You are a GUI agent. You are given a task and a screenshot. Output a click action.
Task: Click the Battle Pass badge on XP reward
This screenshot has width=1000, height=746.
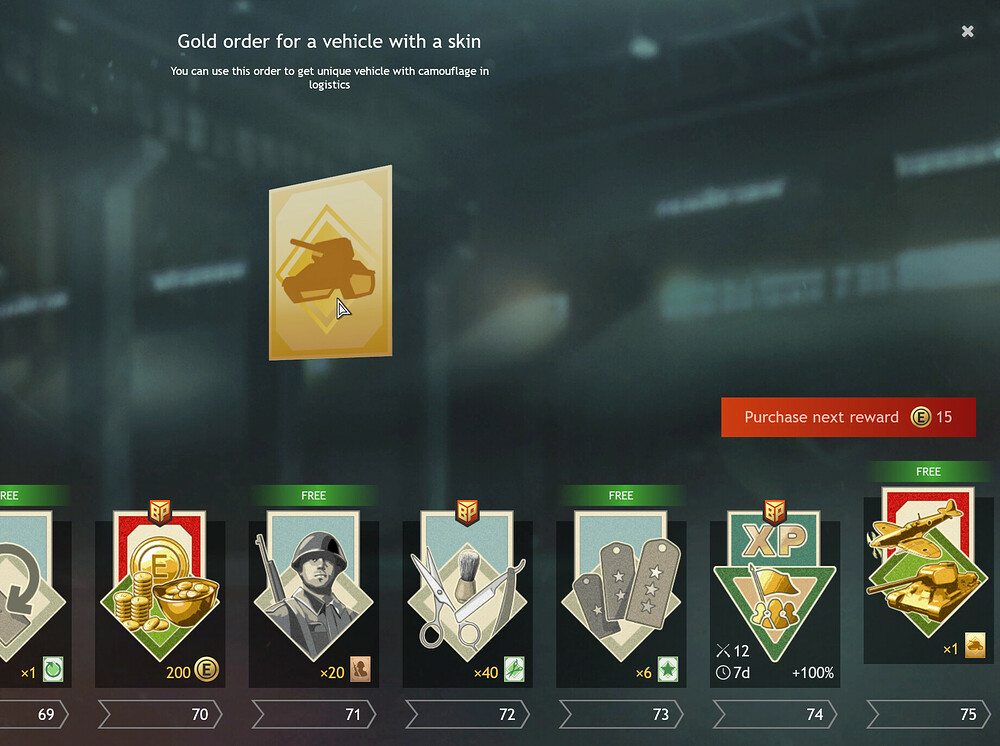tap(775, 511)
